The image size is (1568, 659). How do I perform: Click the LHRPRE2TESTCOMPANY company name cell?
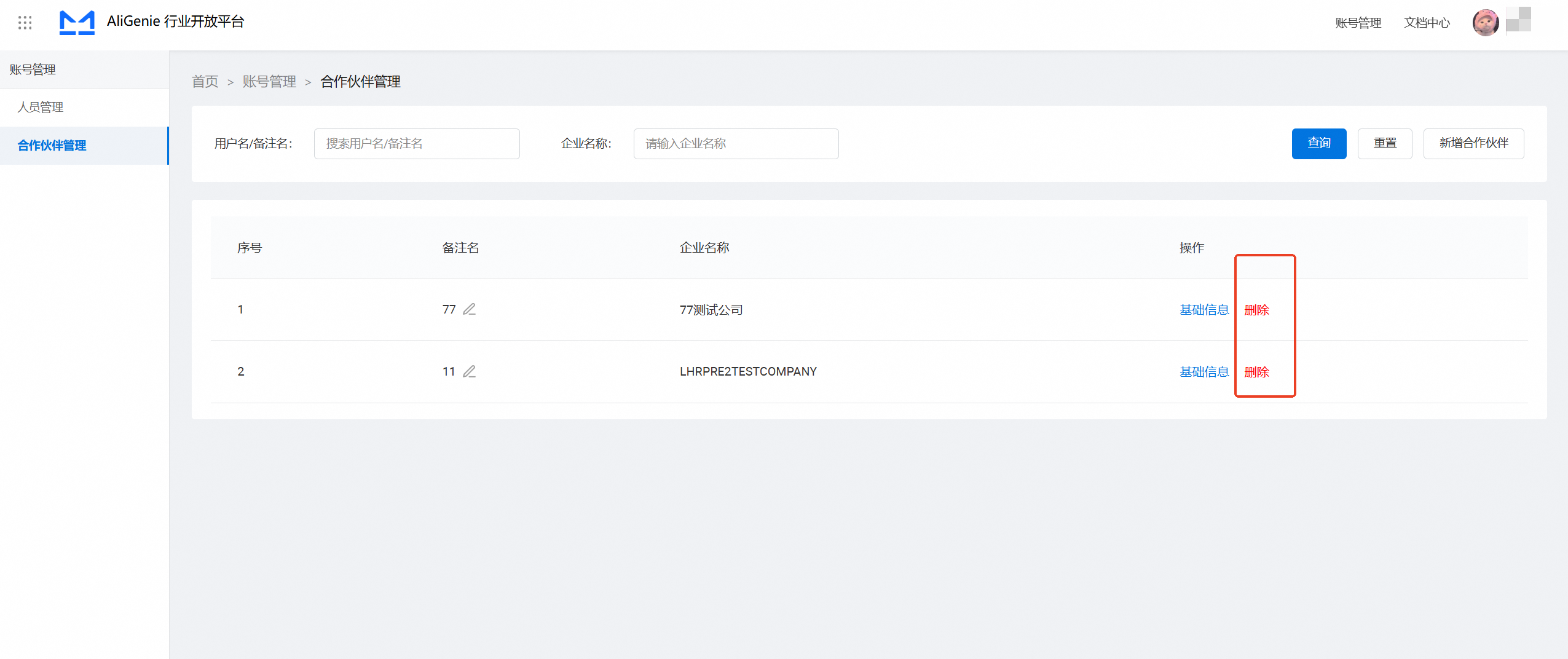pos(748,371)
